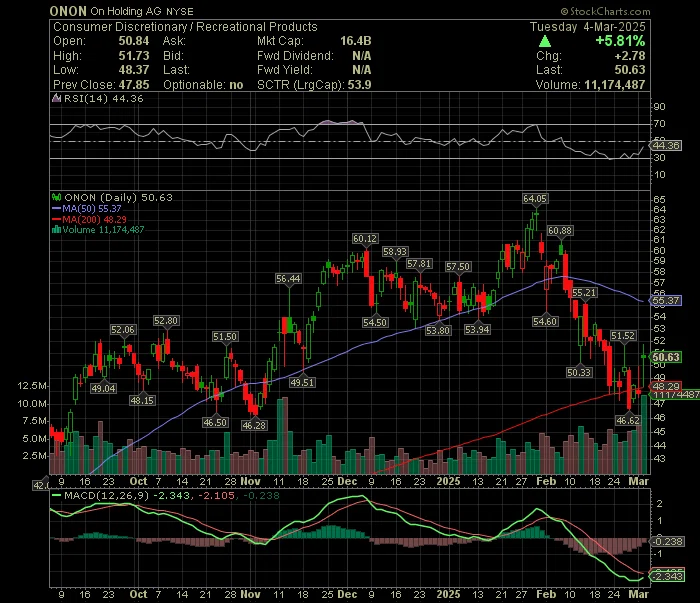Click the -0.238 MACD histogram axis tag

pos(667,541)
